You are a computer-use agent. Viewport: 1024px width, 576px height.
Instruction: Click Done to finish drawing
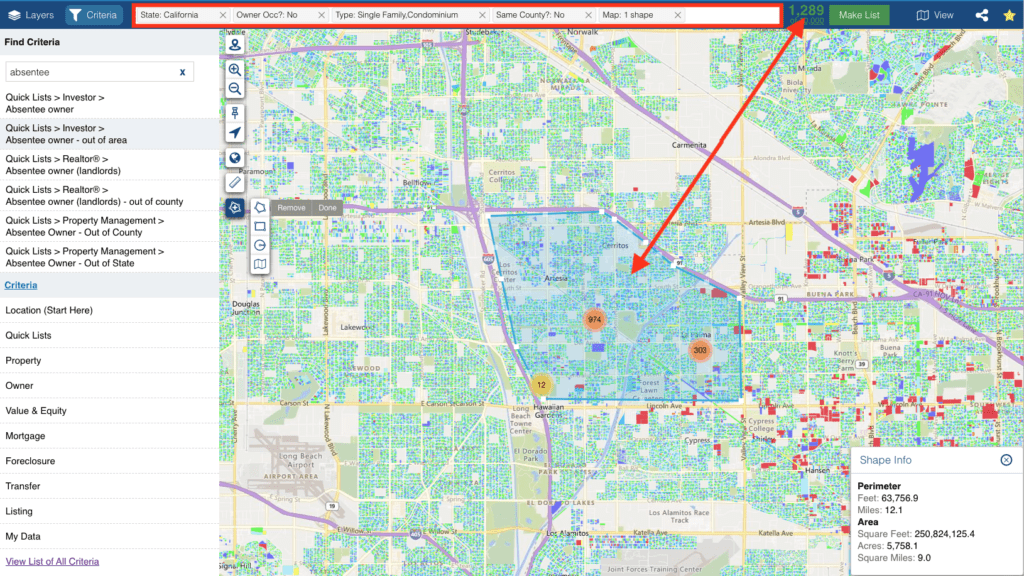(x=327, y=208)
